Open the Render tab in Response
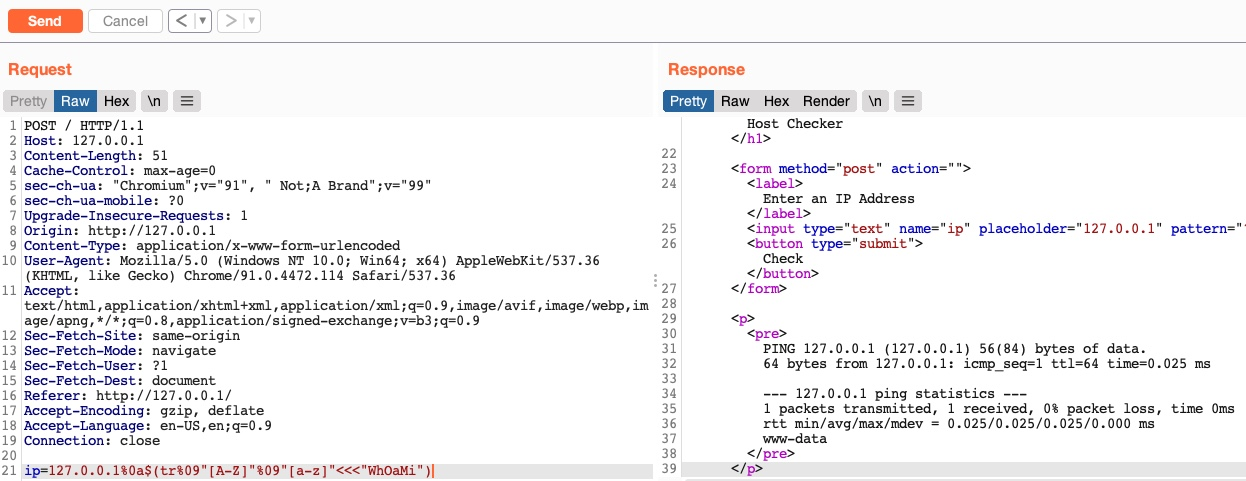 coord(827,101)
